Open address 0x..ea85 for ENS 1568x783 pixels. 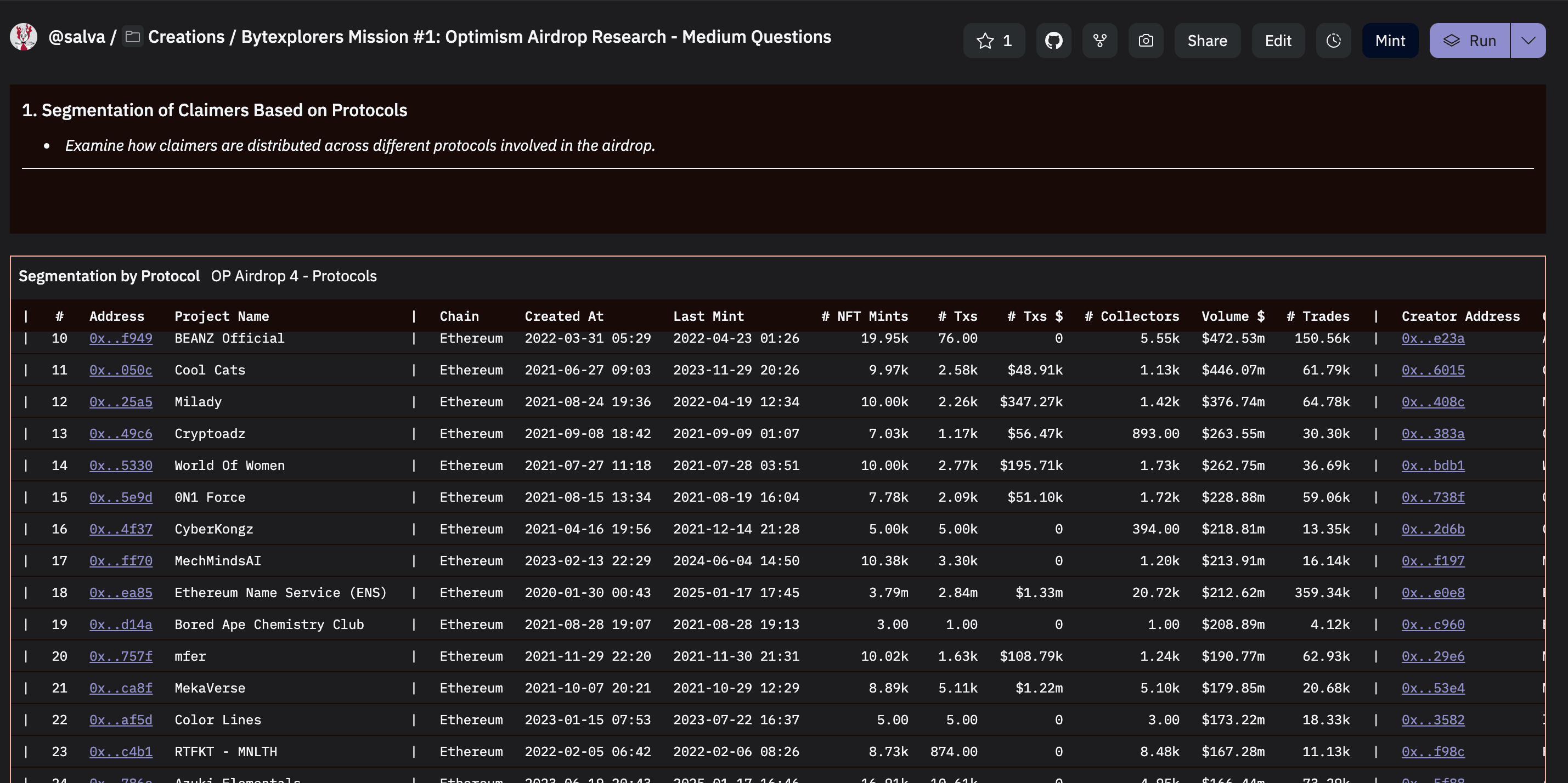coord(121,593)
